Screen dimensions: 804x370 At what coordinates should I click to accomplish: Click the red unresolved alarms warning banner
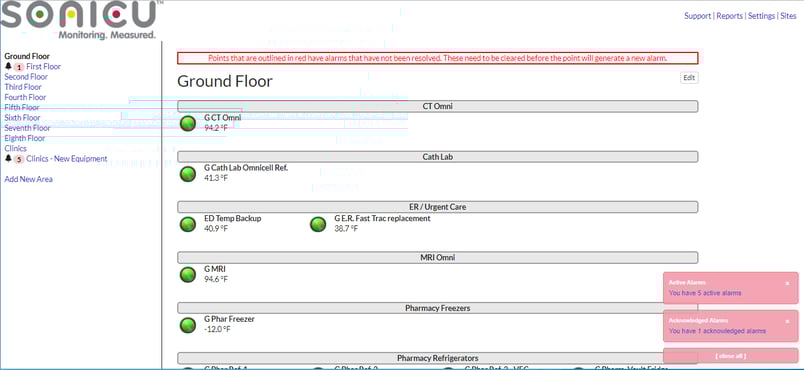[437, 58]
